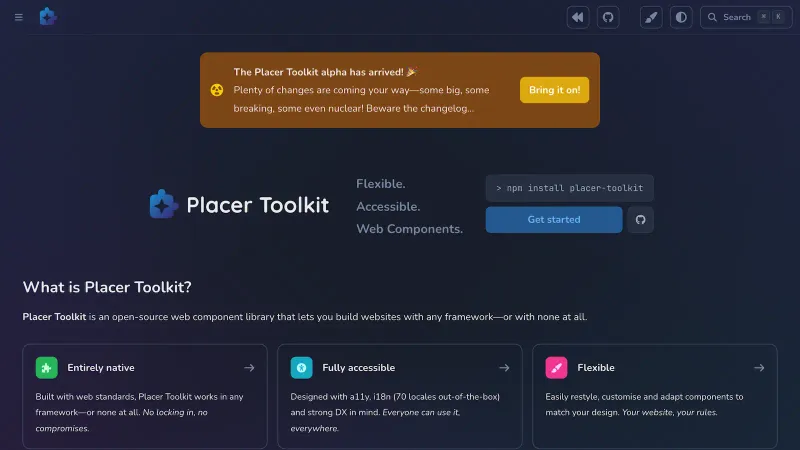Click the Search box in header
The width and height of the screenshot is (800, 450).
pyautogui.click(x=746, y=17)
